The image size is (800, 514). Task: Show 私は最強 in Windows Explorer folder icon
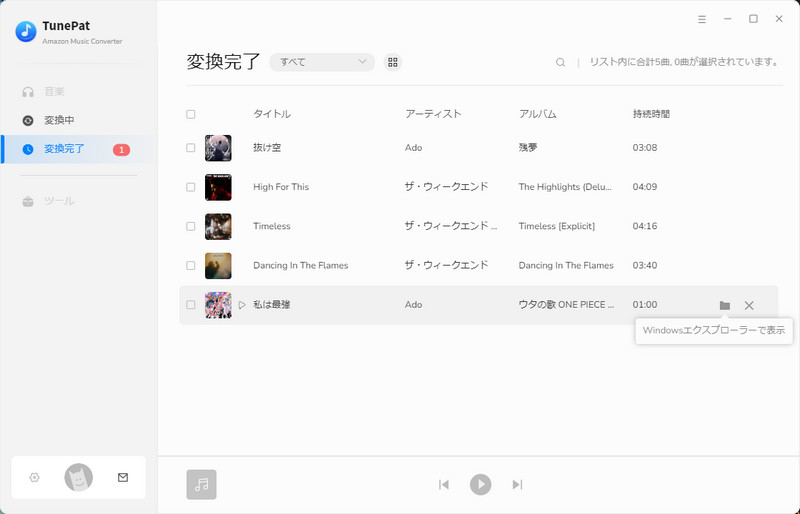click(x=724, y=305)
